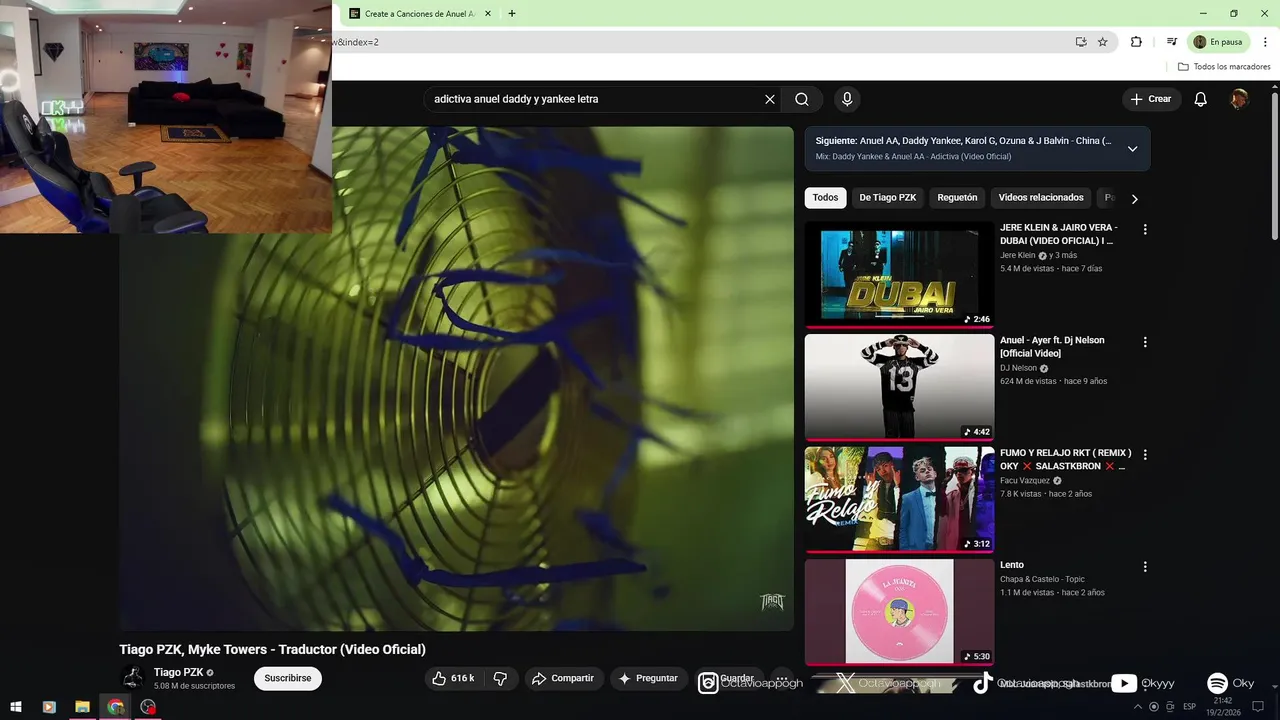The height and width of the screenshot is (720, 1280).
Task: Open the DJ Nelson channel name
Action: click(1017, 368)
